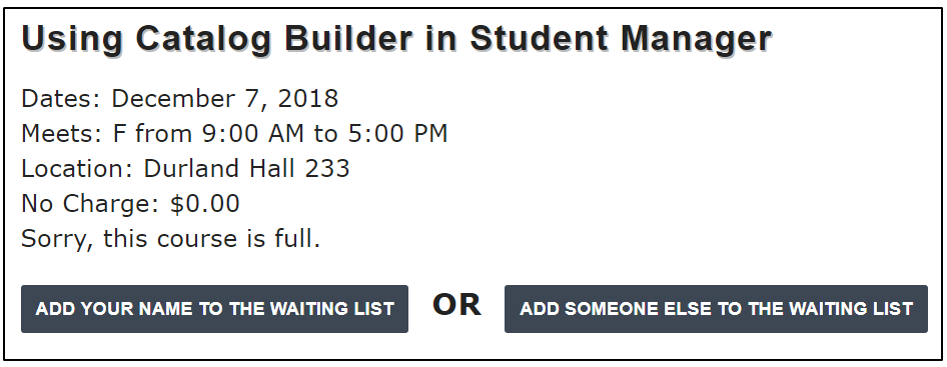This screenshot has width=947, height=367.
Task: Click the 5:00 PM end time
Action: [397, 133]
